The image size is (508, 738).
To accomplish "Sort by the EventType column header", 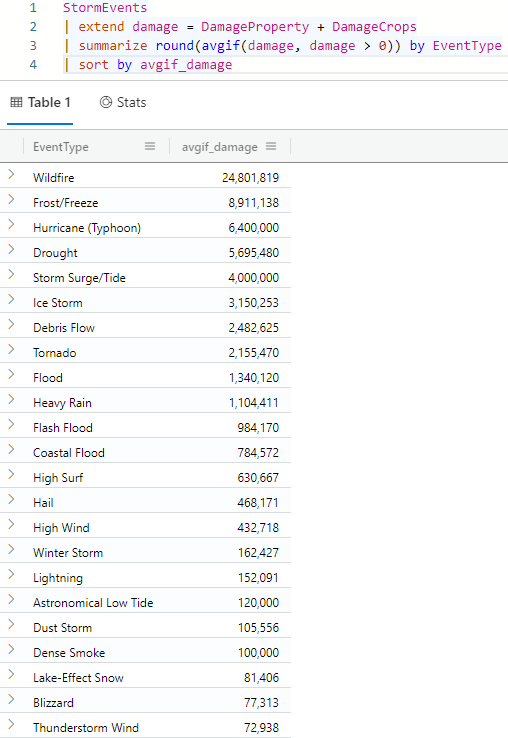I will point(61,147).
